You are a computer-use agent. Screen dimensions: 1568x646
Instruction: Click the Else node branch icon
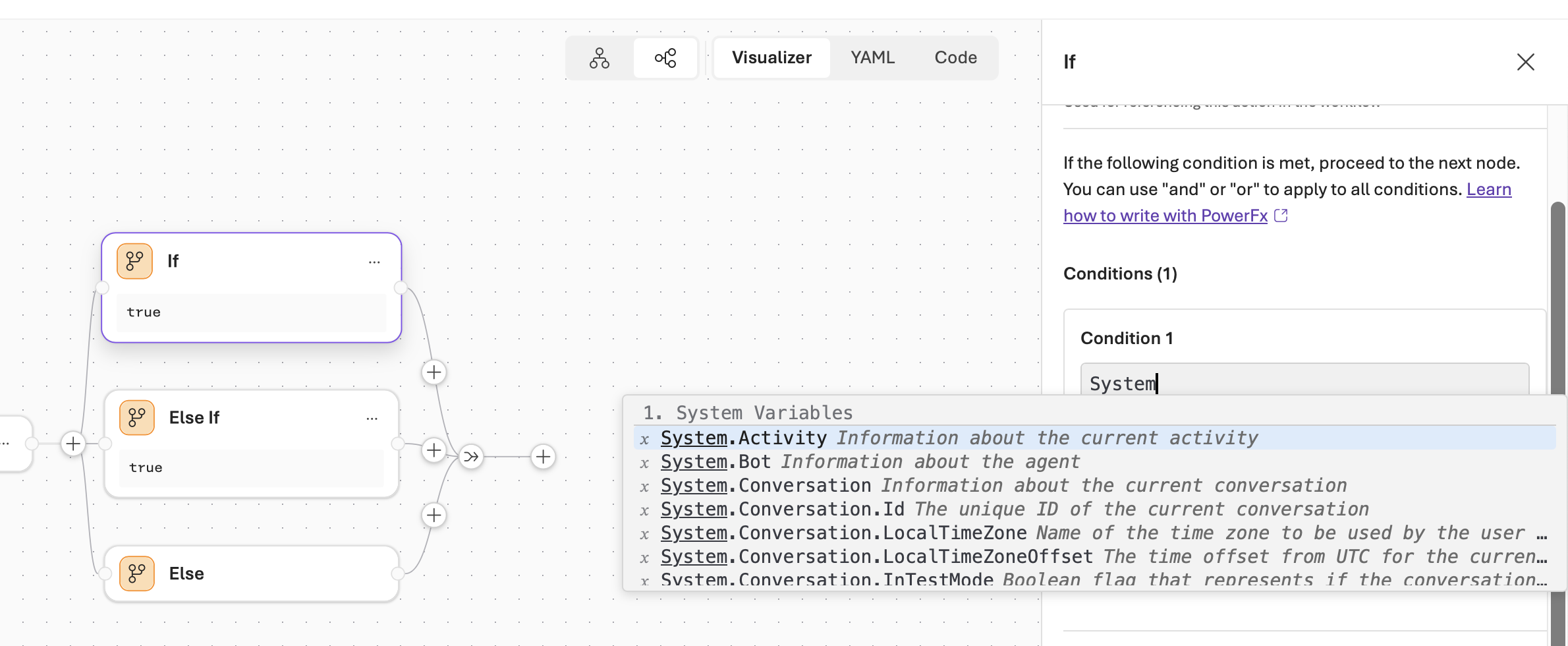pyautogui.click(x=137, y=573)
